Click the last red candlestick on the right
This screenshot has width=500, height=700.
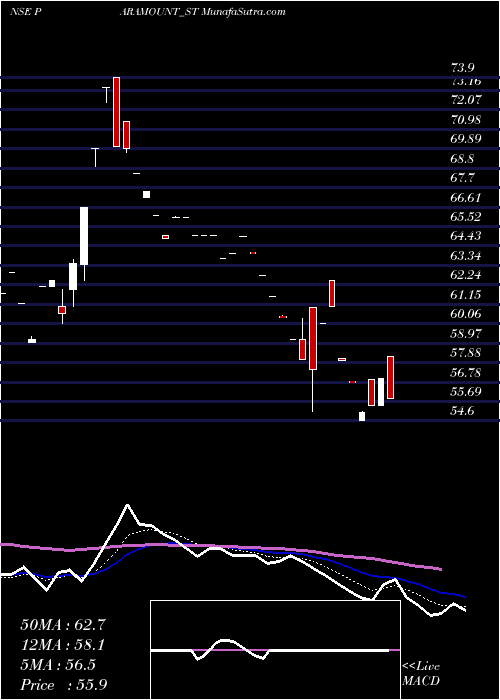tap(390, 377)
